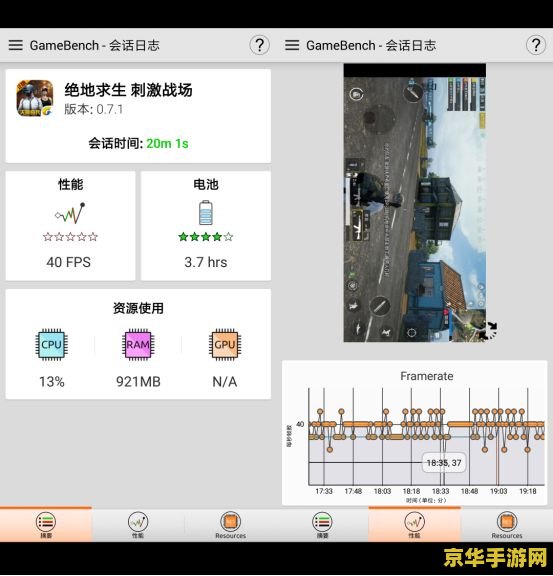This screenshot has width=553, height=576.
Task: Tap the 19:03 time label on chart
Action: pyautogui.click(x=498, y=491)
